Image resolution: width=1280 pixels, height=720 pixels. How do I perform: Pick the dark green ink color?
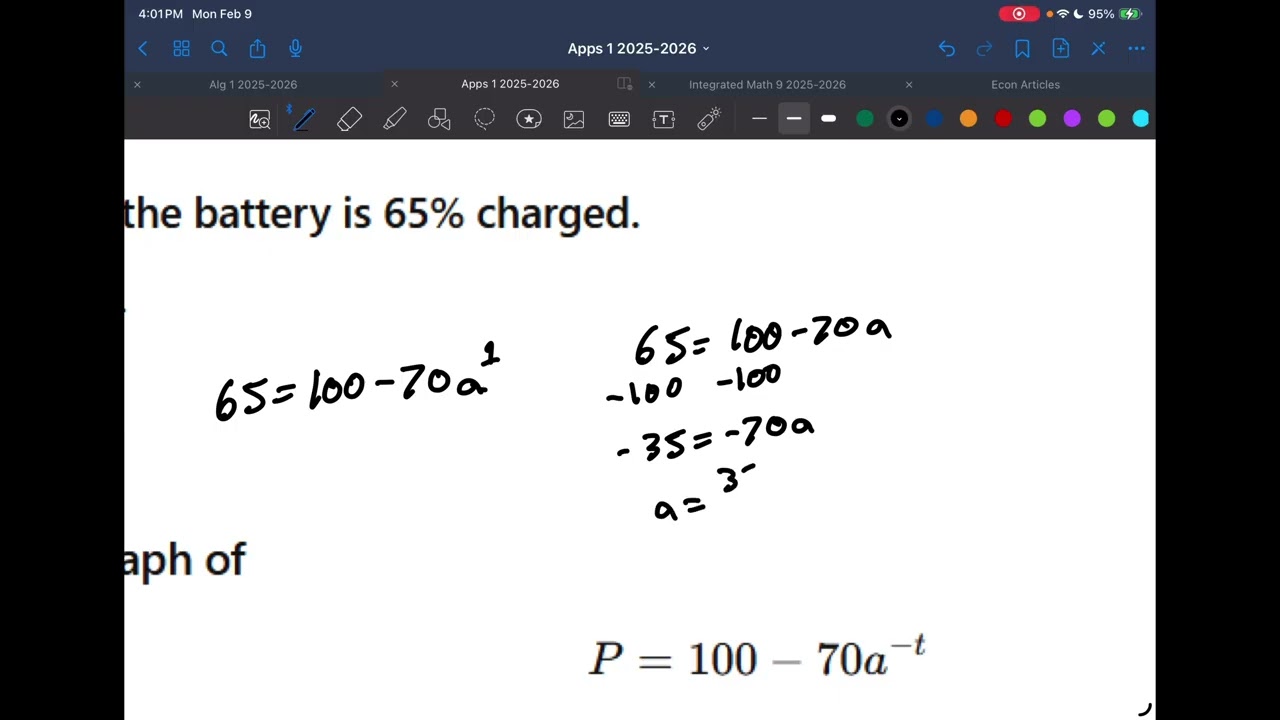coord(865,119)
